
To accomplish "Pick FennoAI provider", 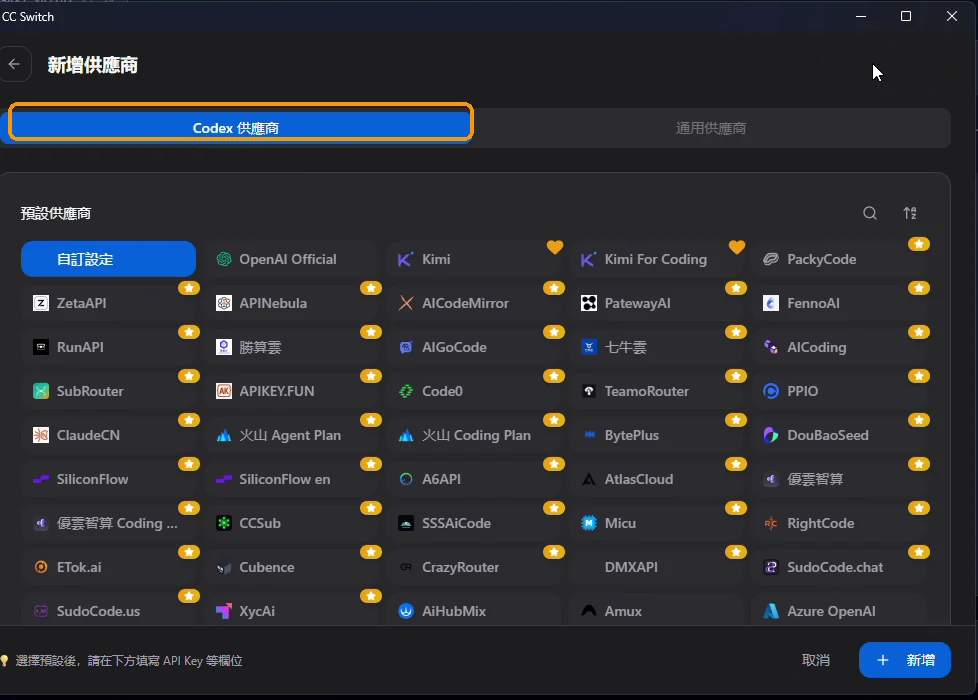I will pos(839,303).
